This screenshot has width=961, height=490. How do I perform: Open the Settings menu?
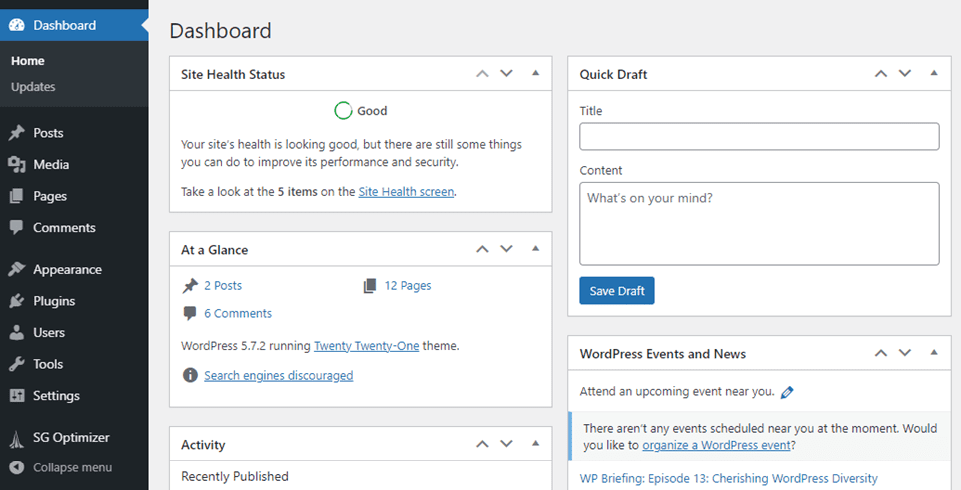tap(56, 396)
